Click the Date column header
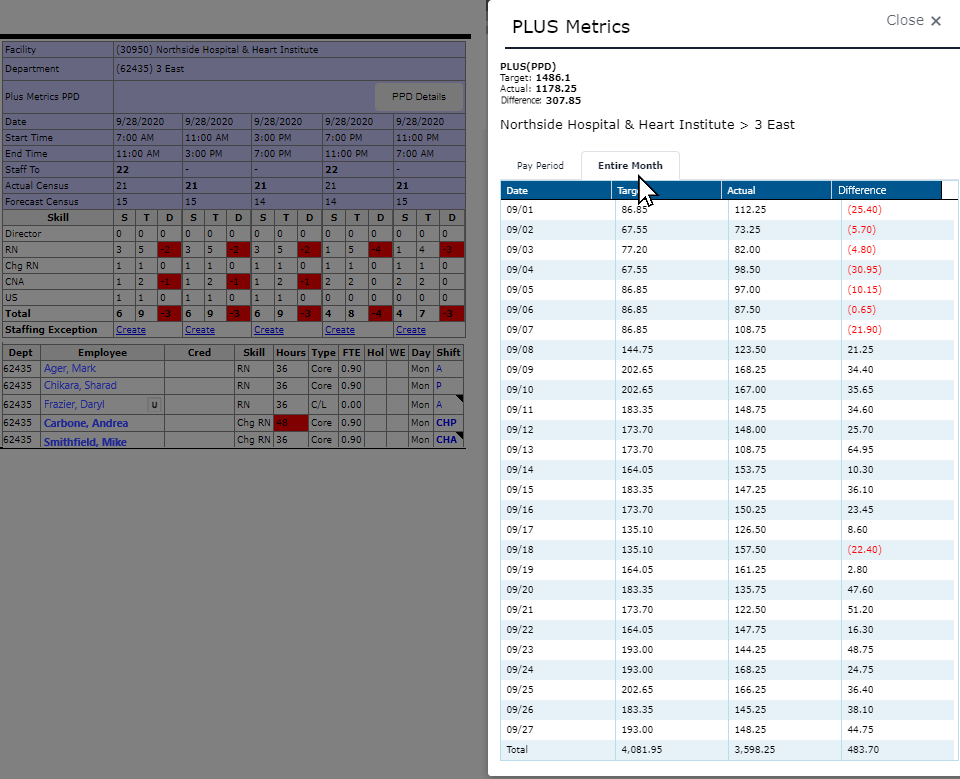Image resolution: width=960 pixels, height=779 pixels. pyautogui.click(x=556, y=190)
